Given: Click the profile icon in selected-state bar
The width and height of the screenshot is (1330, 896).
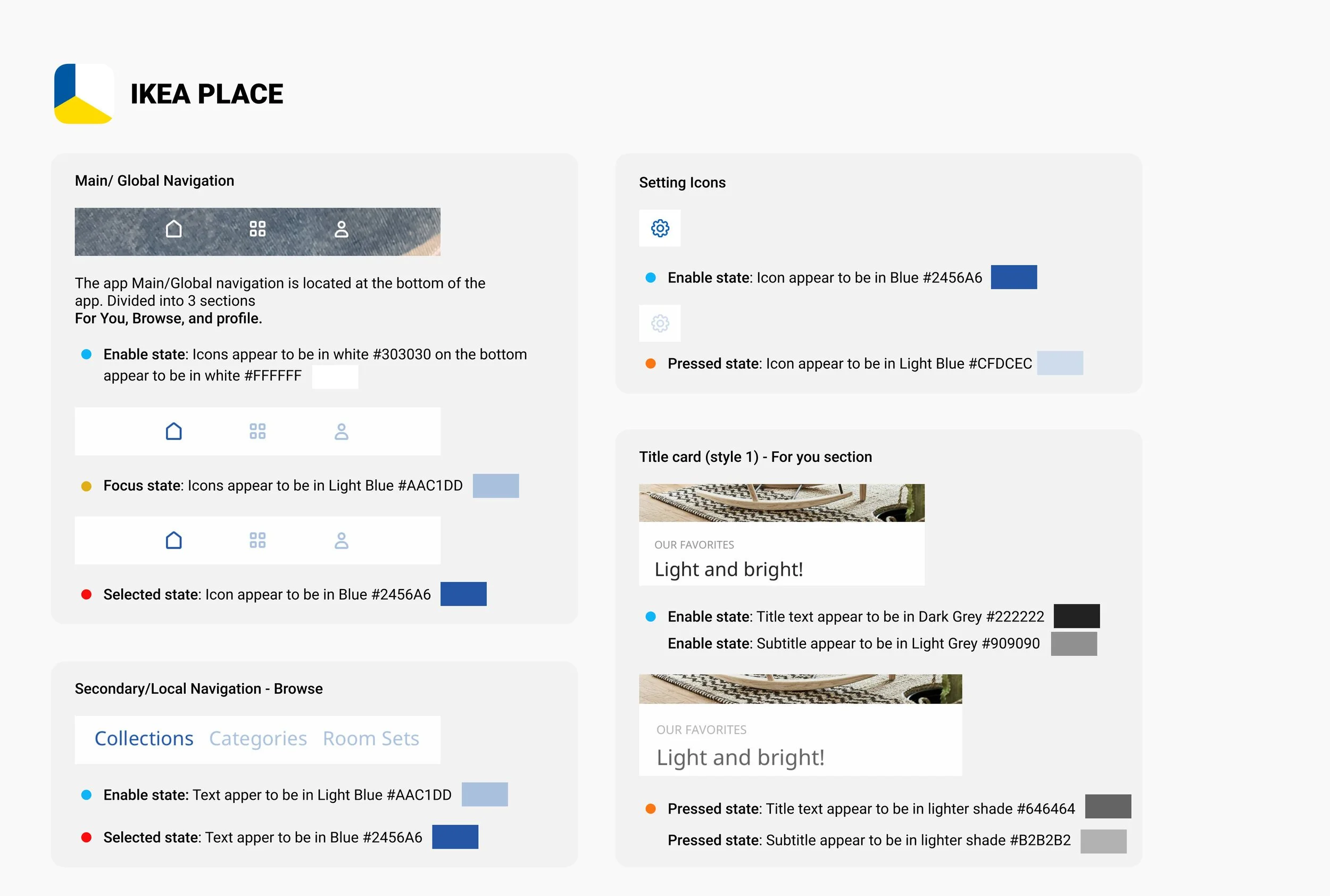Looking at the screenshot, I should (341, 541).
